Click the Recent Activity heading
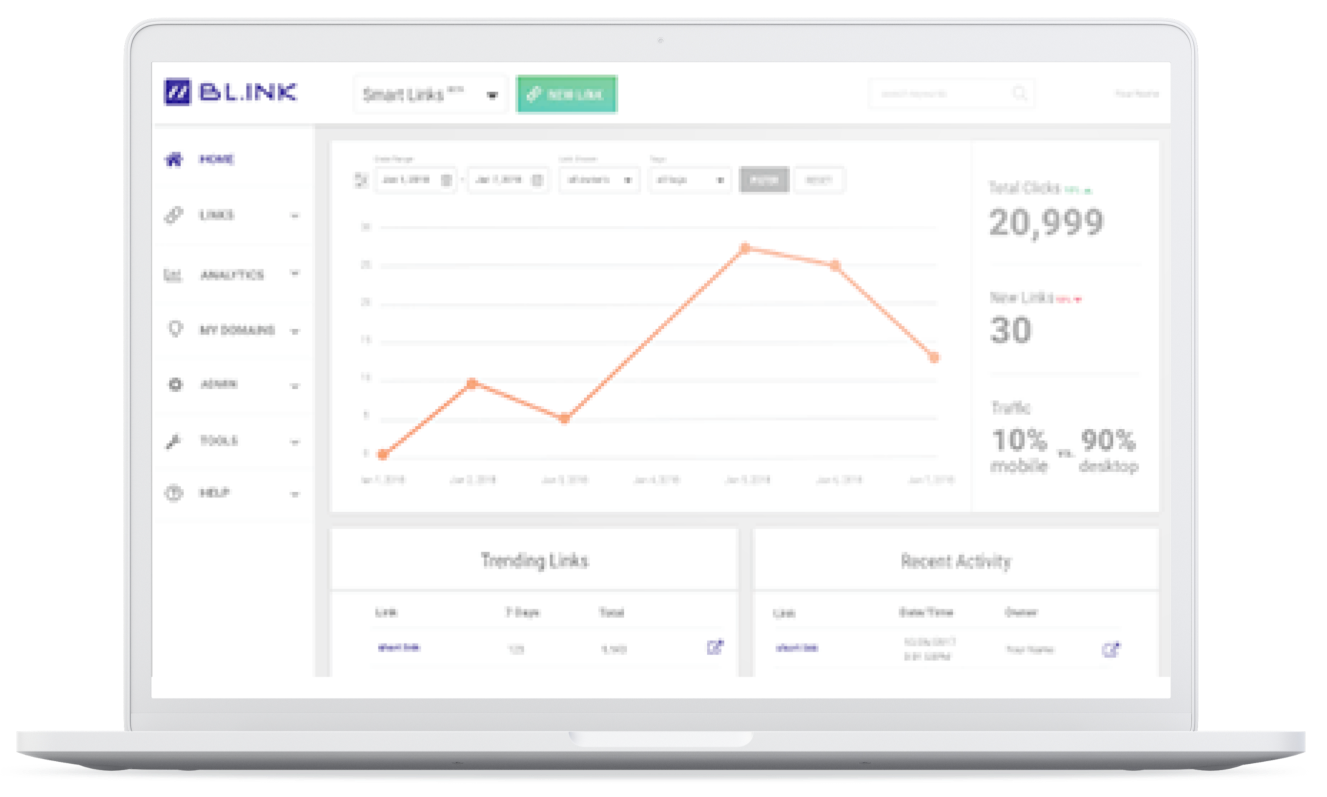The width and height of the screenshot is (1327, 797). click(x=956, y=561)
